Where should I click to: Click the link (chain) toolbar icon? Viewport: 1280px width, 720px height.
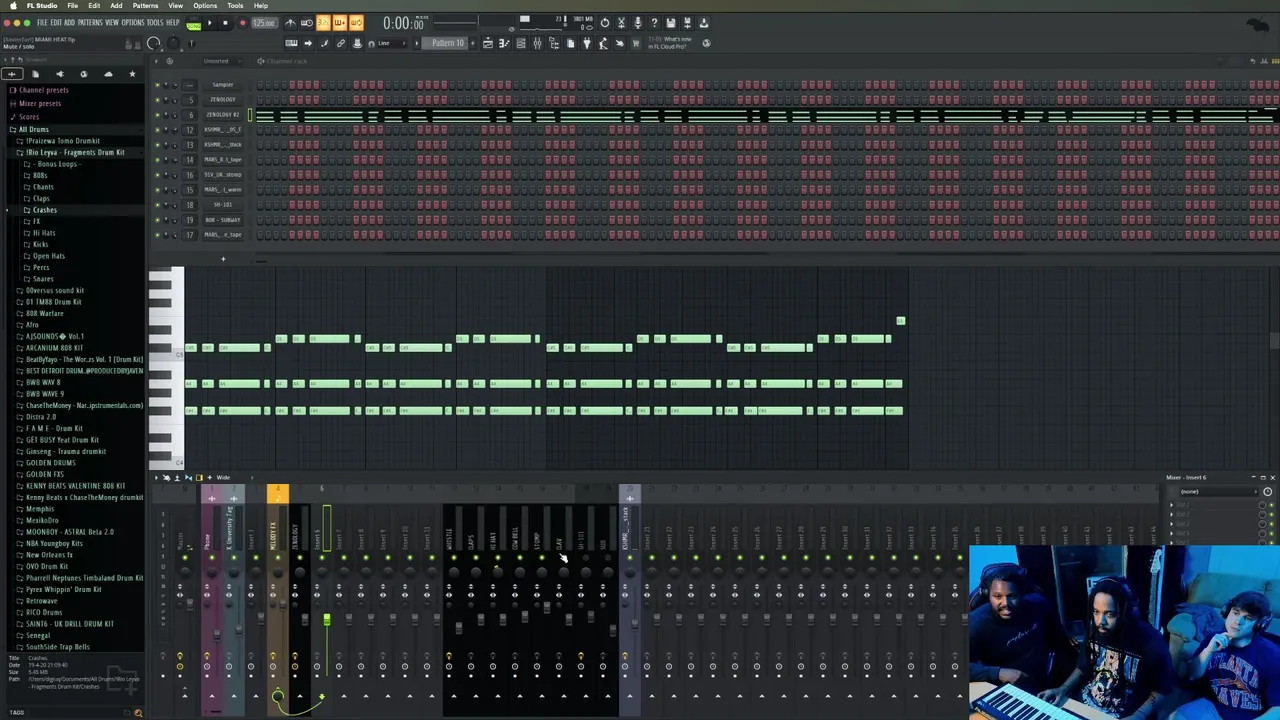tap(341, 43)
